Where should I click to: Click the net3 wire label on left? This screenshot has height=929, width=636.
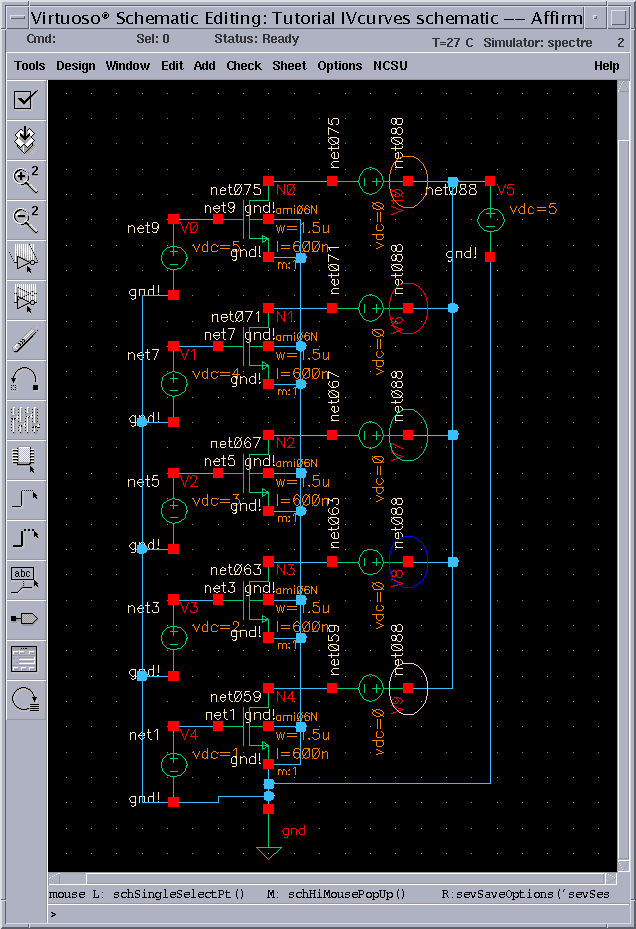coord(143,608)
